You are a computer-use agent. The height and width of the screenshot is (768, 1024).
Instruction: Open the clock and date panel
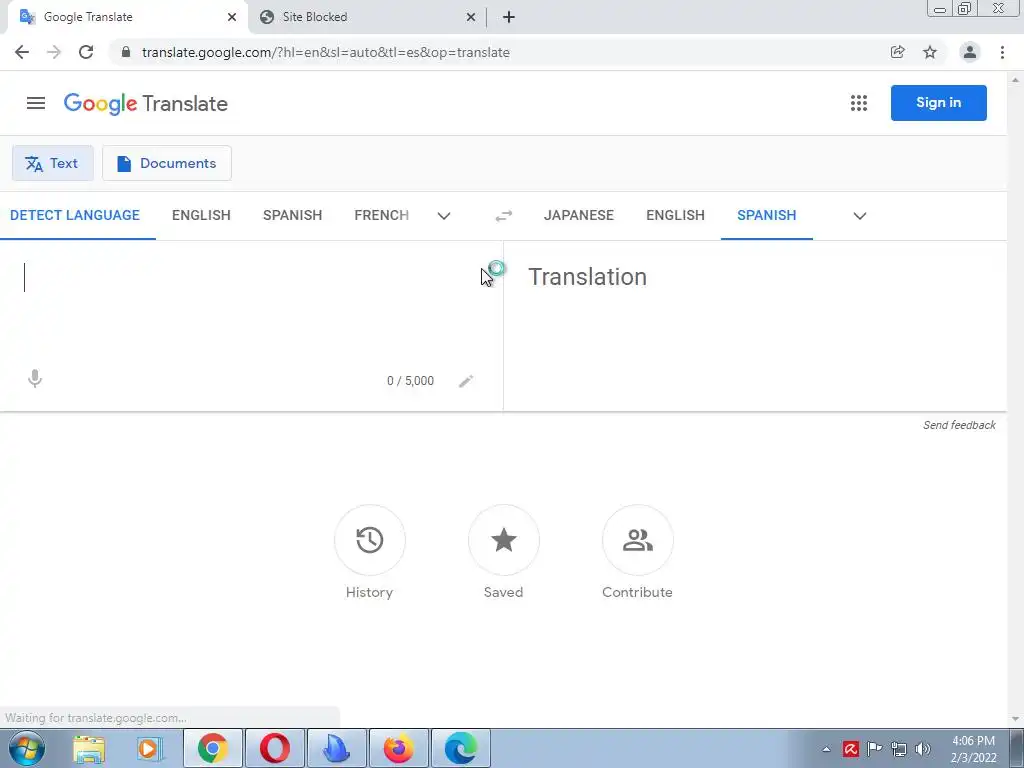[x=973, y=749]
